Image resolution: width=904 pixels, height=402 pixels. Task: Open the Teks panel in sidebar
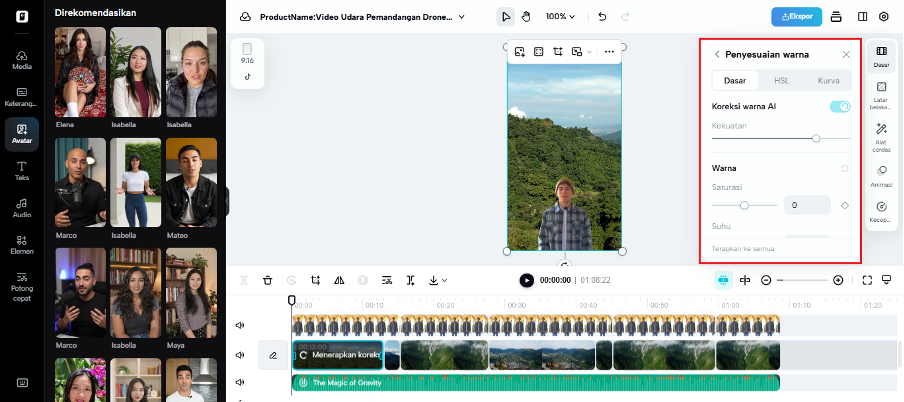21,169
